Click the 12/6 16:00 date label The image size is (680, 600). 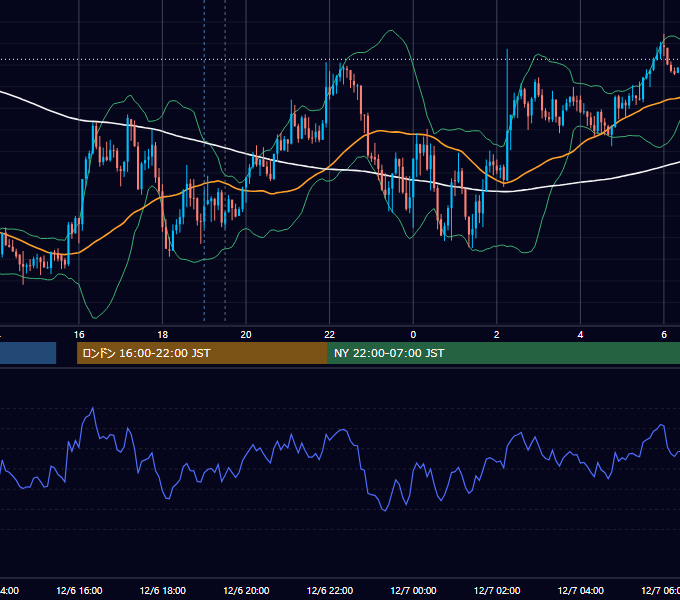(79, 590)
